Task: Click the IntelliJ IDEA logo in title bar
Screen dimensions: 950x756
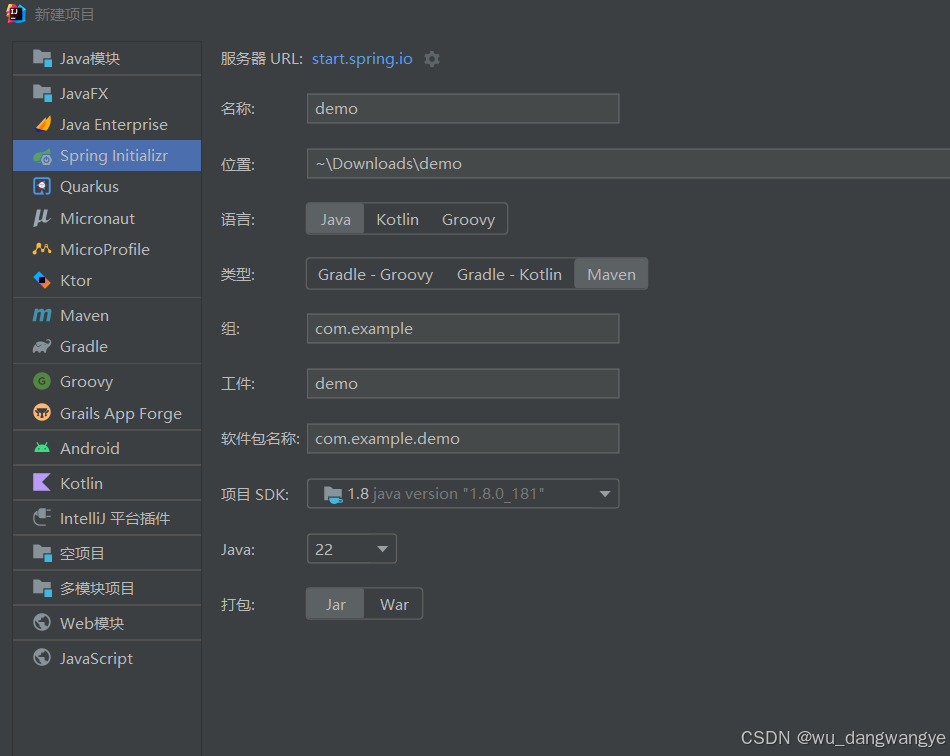Action: click(16, 14)
